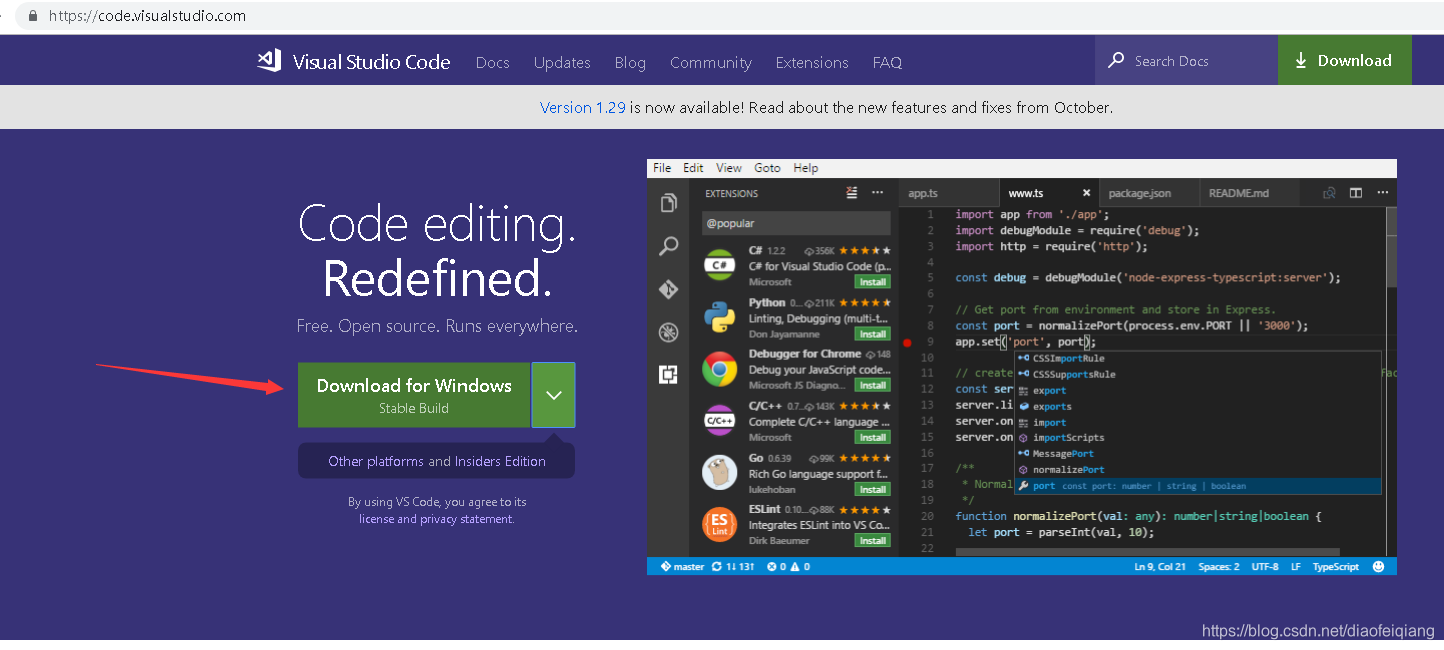Click the TypeScript language mode indicator
Viewport: 1444px width, 650px height.
coord(1336,566)
